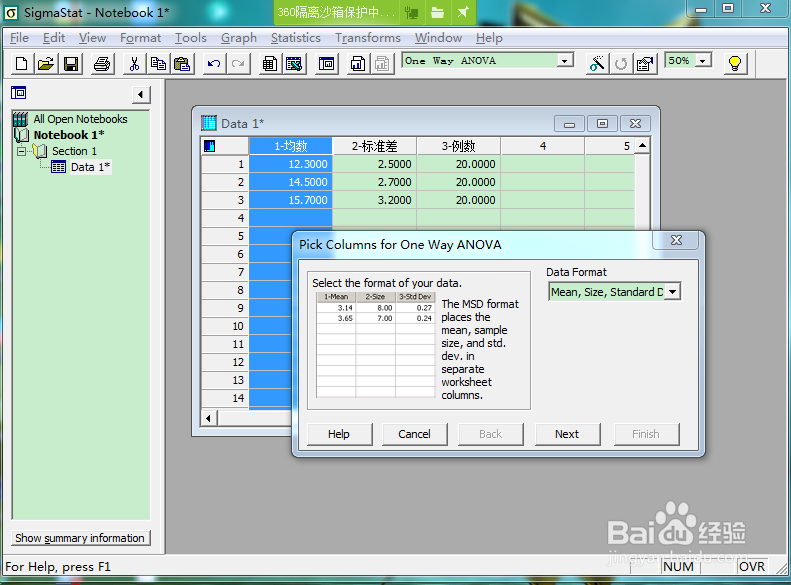Image resolution: width=791 pixels, height=585 pixels.
Task: Click Help button in ANOVA dialog
Action: (339, 434)
